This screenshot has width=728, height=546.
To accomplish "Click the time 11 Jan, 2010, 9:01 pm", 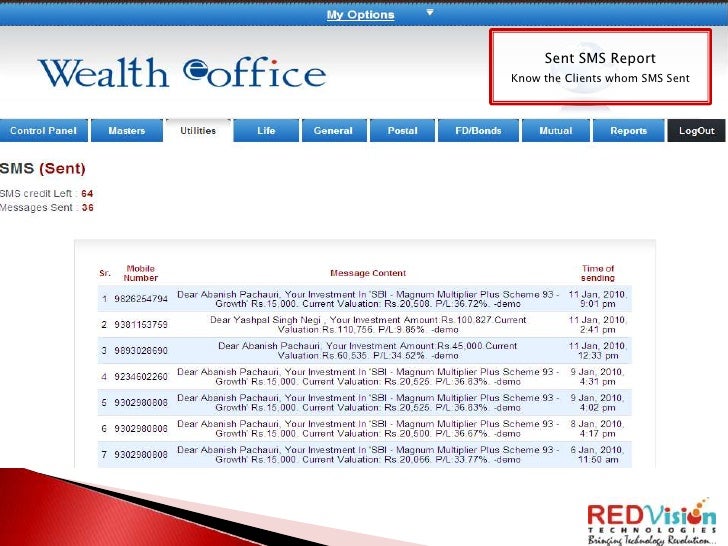I will 598,299.
